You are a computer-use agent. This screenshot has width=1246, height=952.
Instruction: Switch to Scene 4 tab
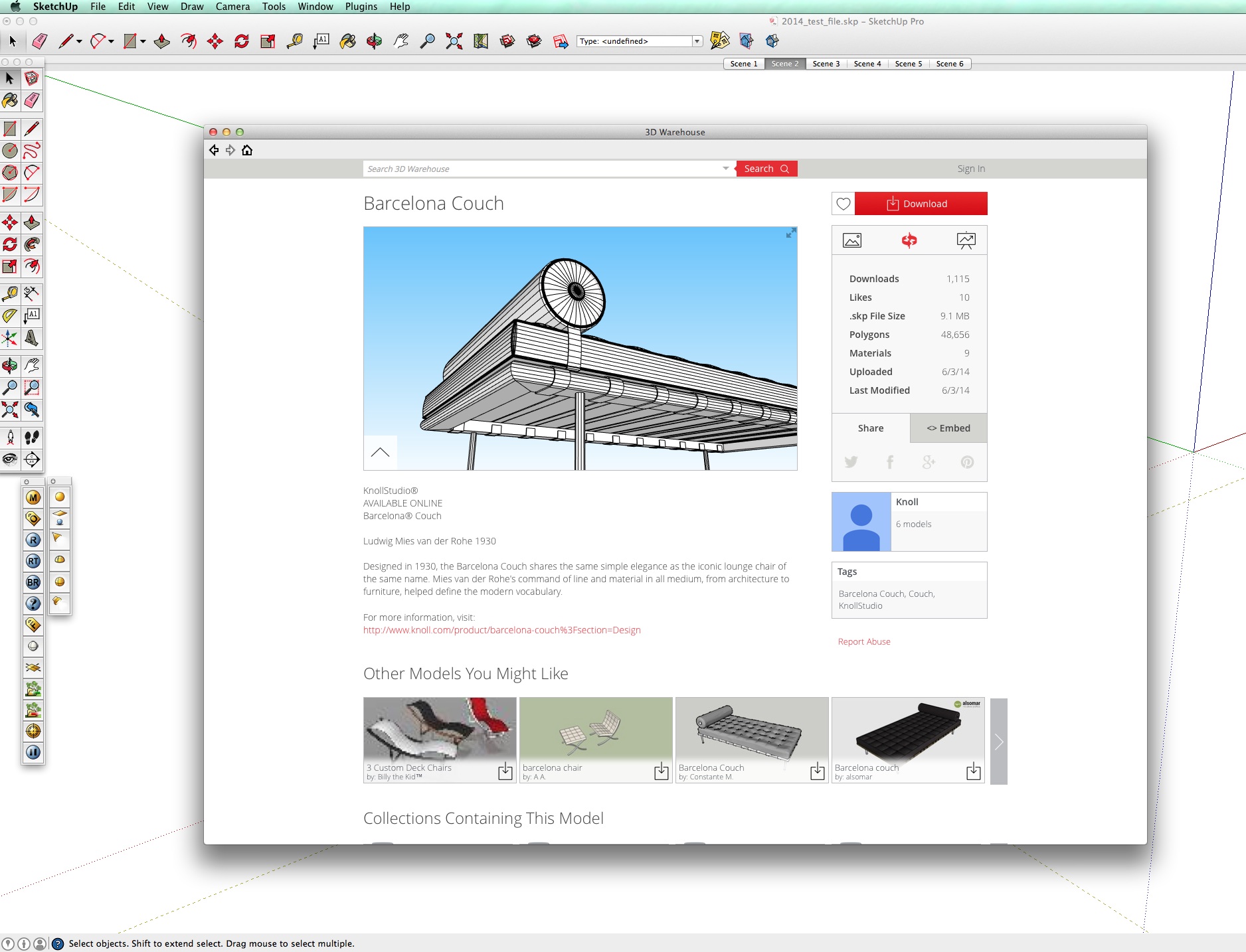pos(867,64)
